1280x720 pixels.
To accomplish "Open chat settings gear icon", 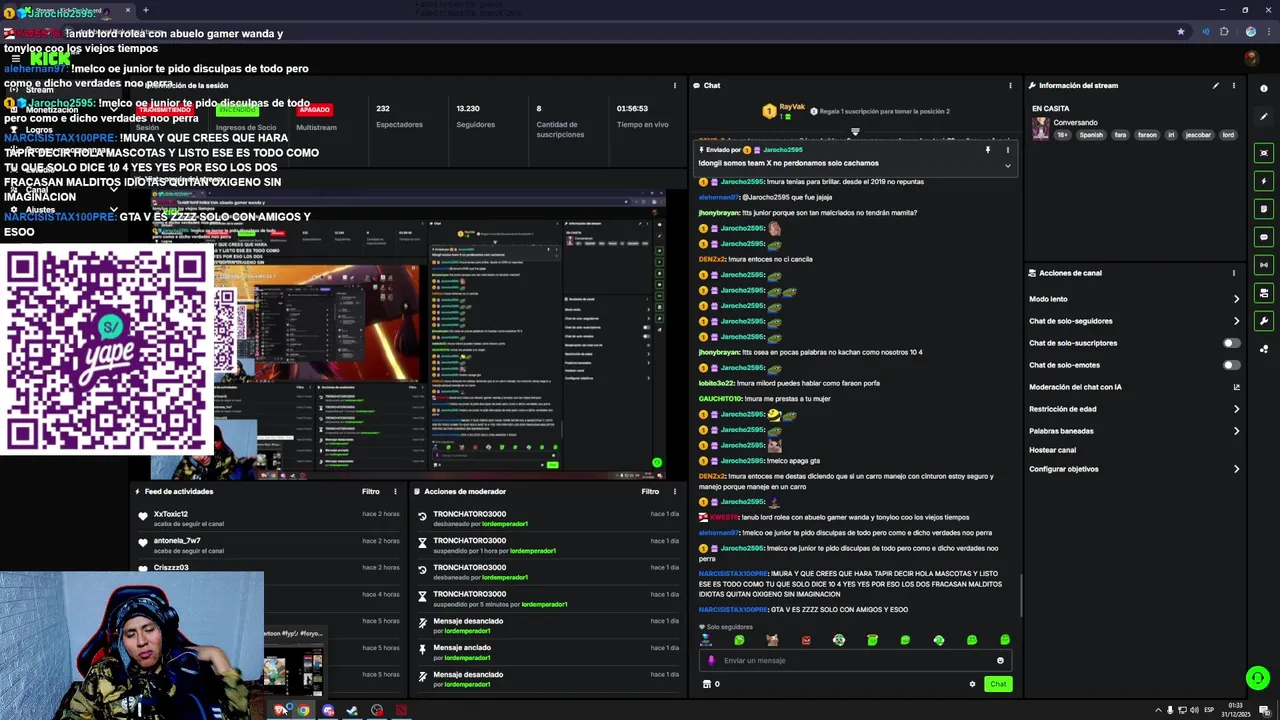I will point(972,684).
